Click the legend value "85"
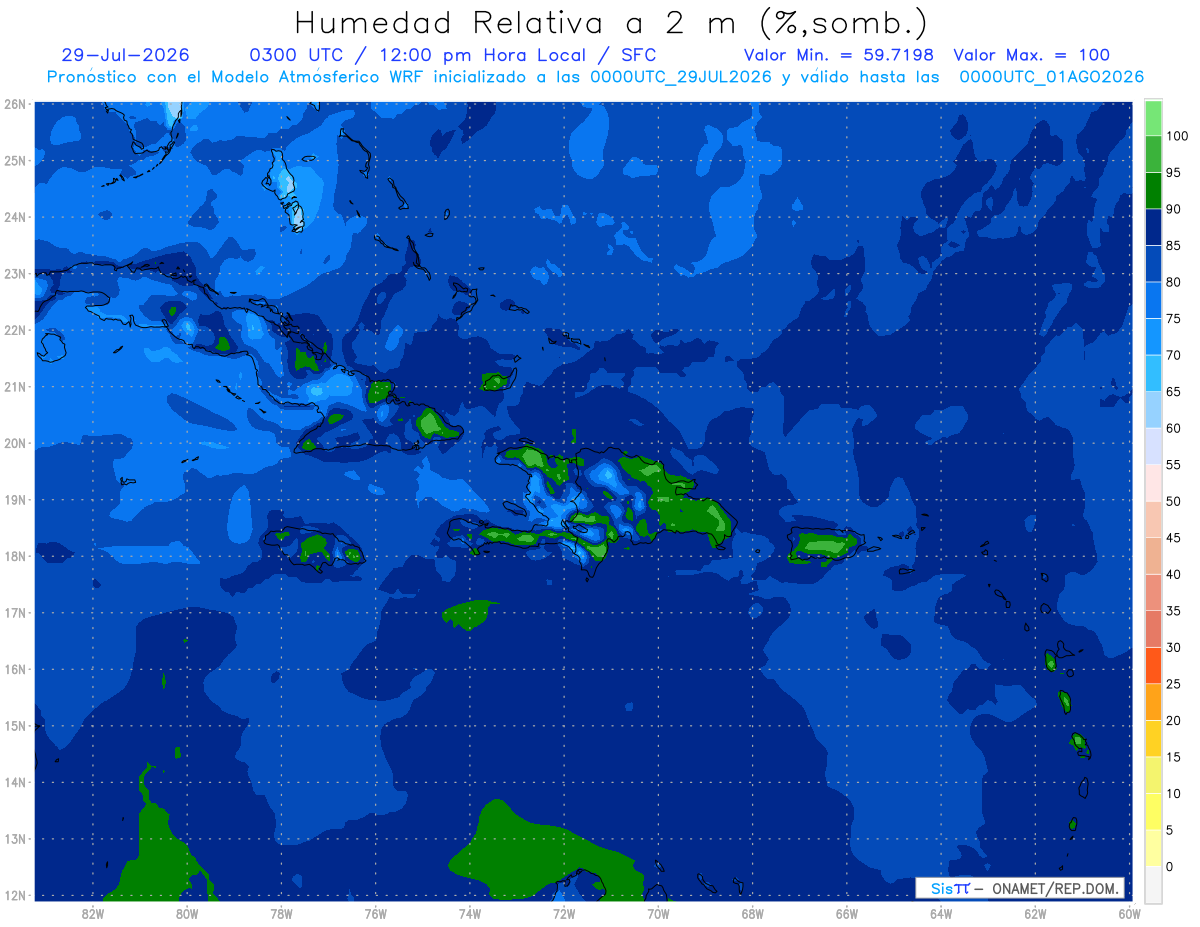This screenshot has width=1200, height=927. point(1173,245)
